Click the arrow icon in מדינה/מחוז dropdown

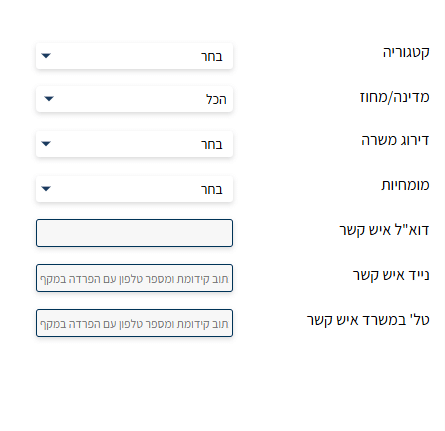(x=49, y=98)
